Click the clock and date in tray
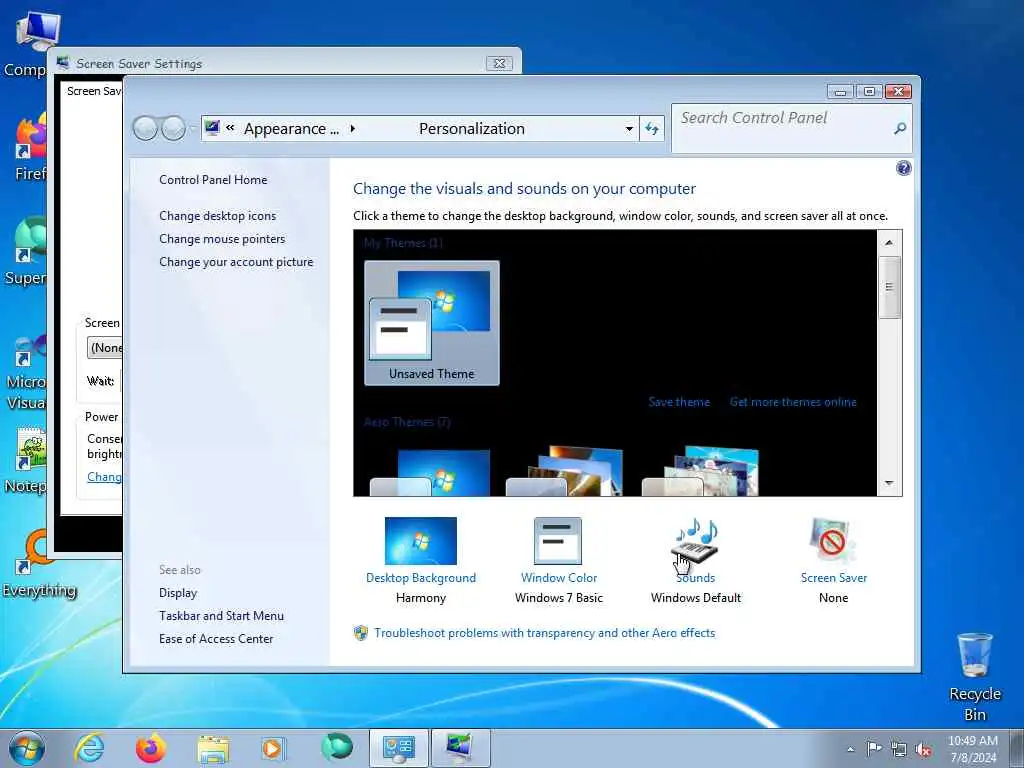Viewport: 1024px width, 768px height. point(972,749)
